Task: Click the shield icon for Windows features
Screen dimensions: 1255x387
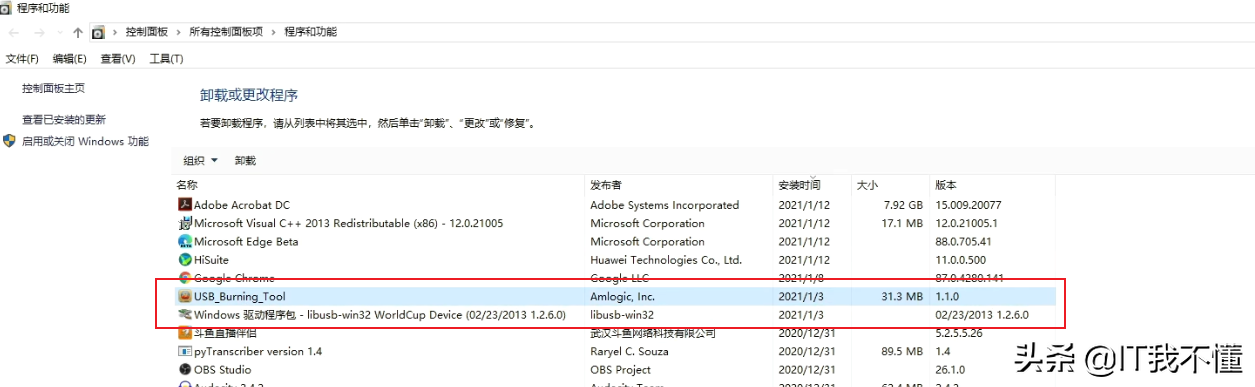Action: [10, 141]
